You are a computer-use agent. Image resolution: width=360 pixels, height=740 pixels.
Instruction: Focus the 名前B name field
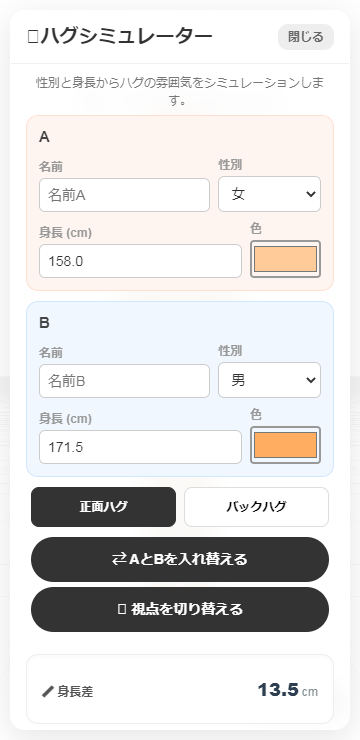124,381
